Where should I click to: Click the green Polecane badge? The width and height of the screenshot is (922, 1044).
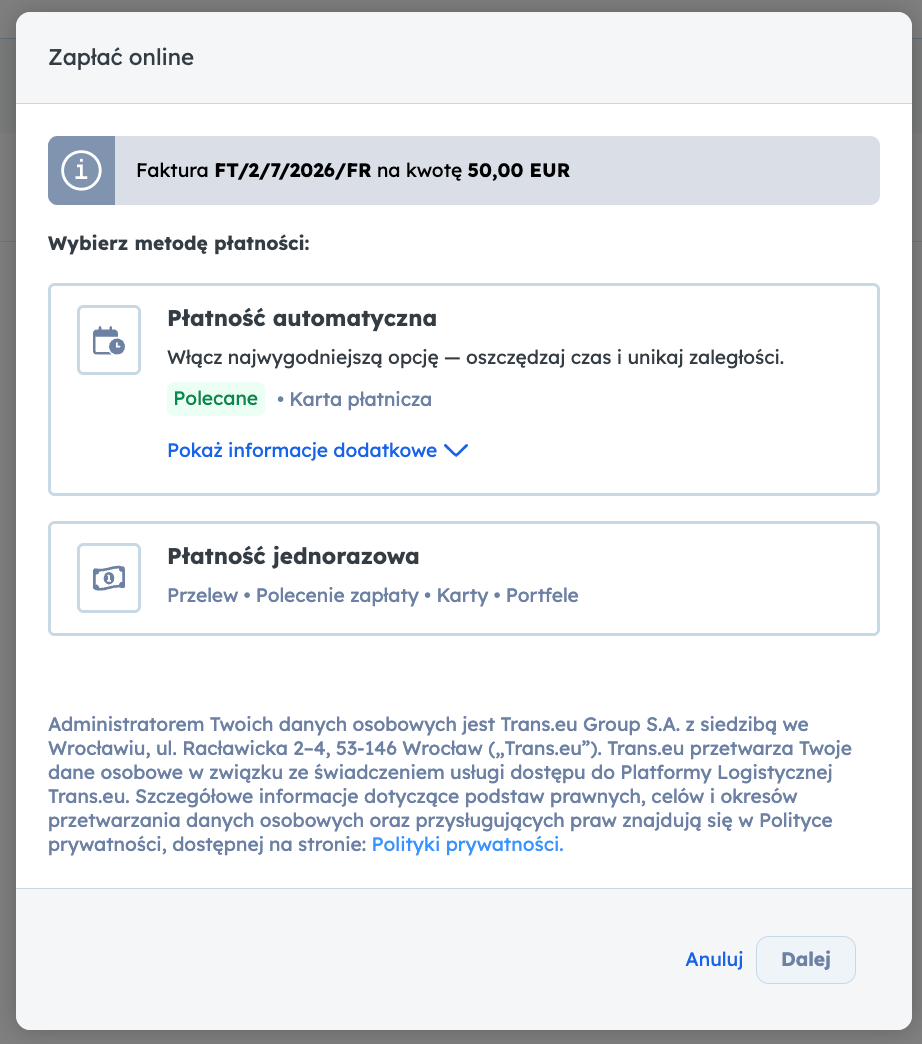pyautogui.click(x=216, y=399)
